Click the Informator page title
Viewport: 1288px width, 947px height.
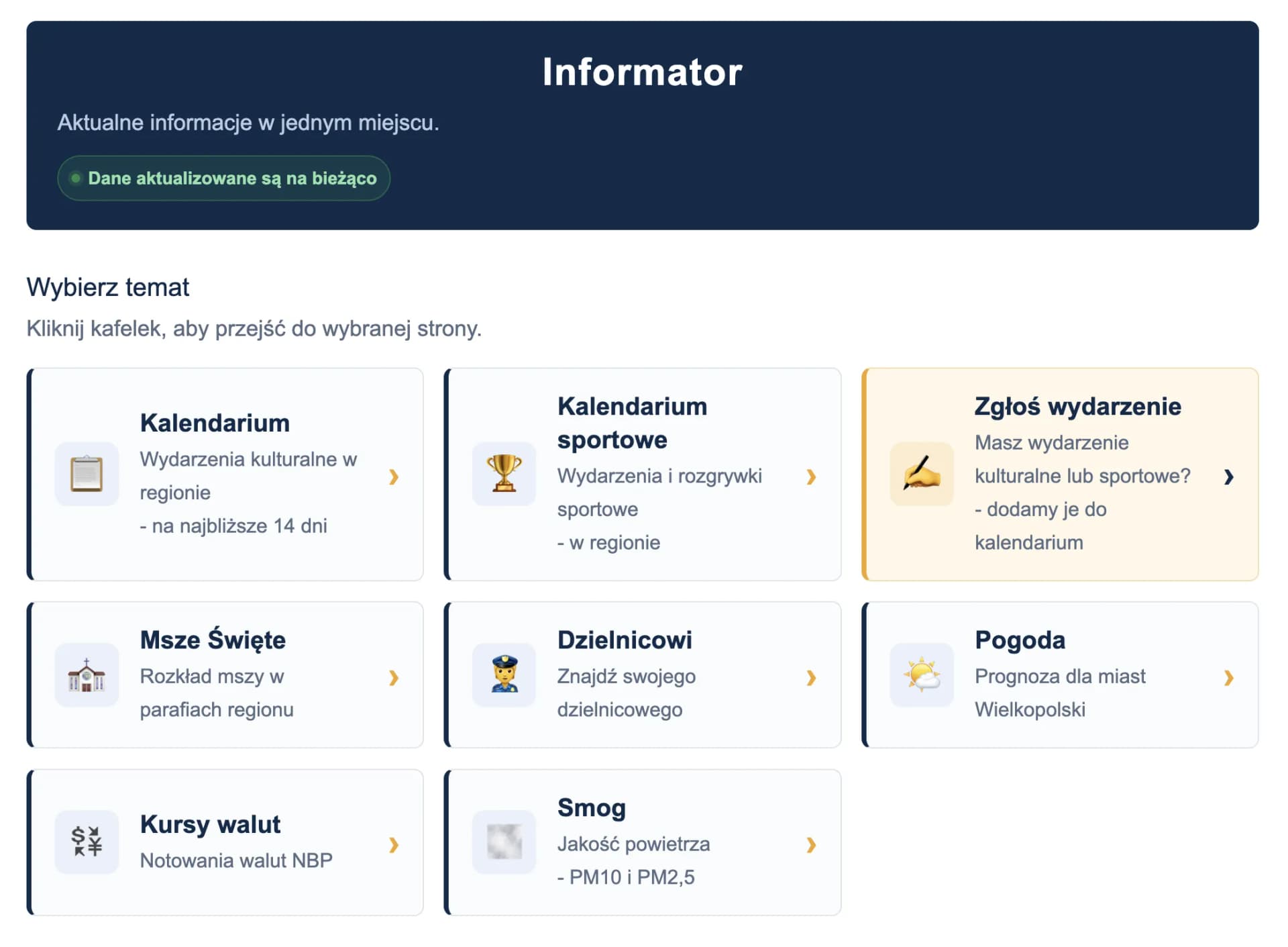(x=643, y=72)
